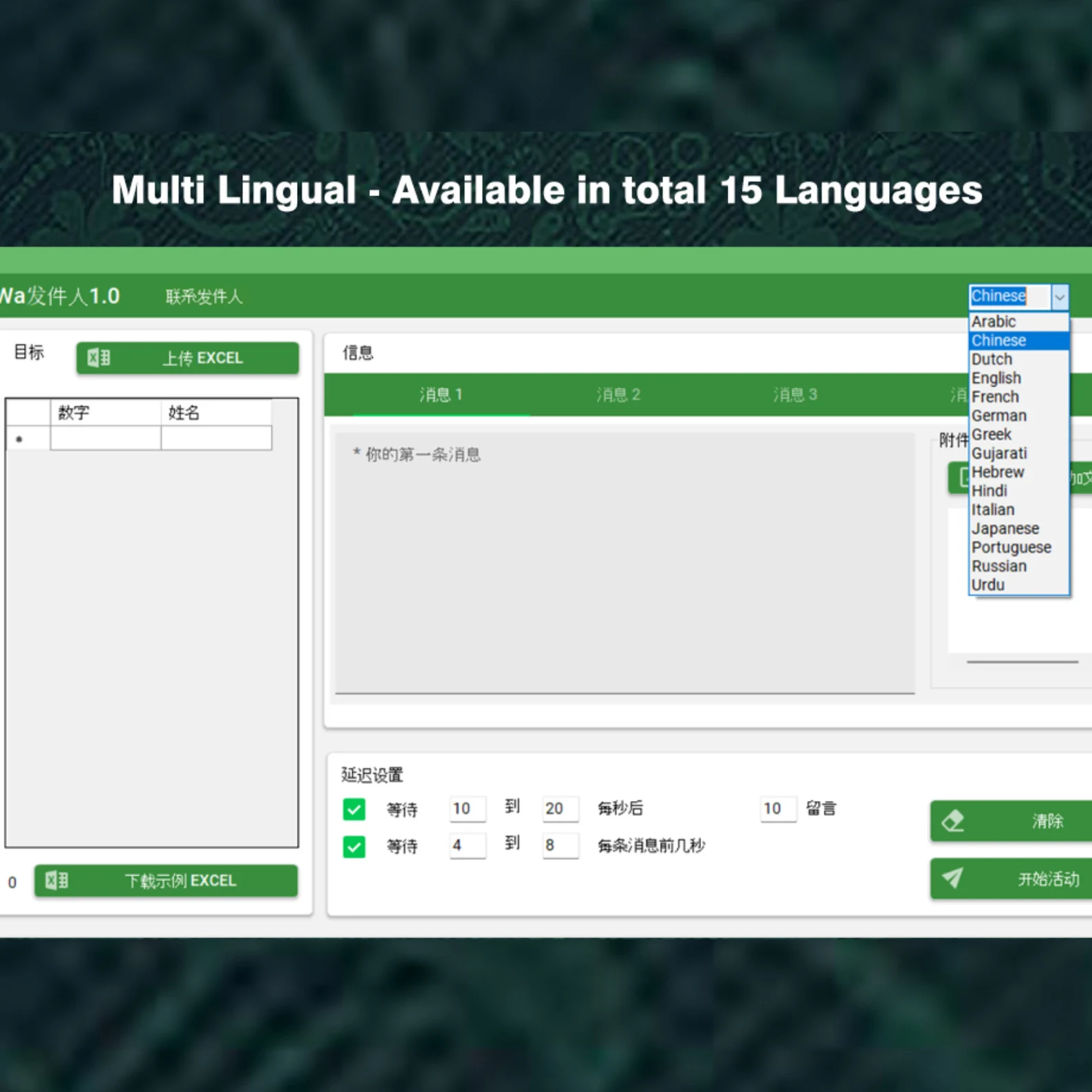The image size is (1092, 1092).
Task: Click the paper plane start campaign icon
Action: pos(952,878)
